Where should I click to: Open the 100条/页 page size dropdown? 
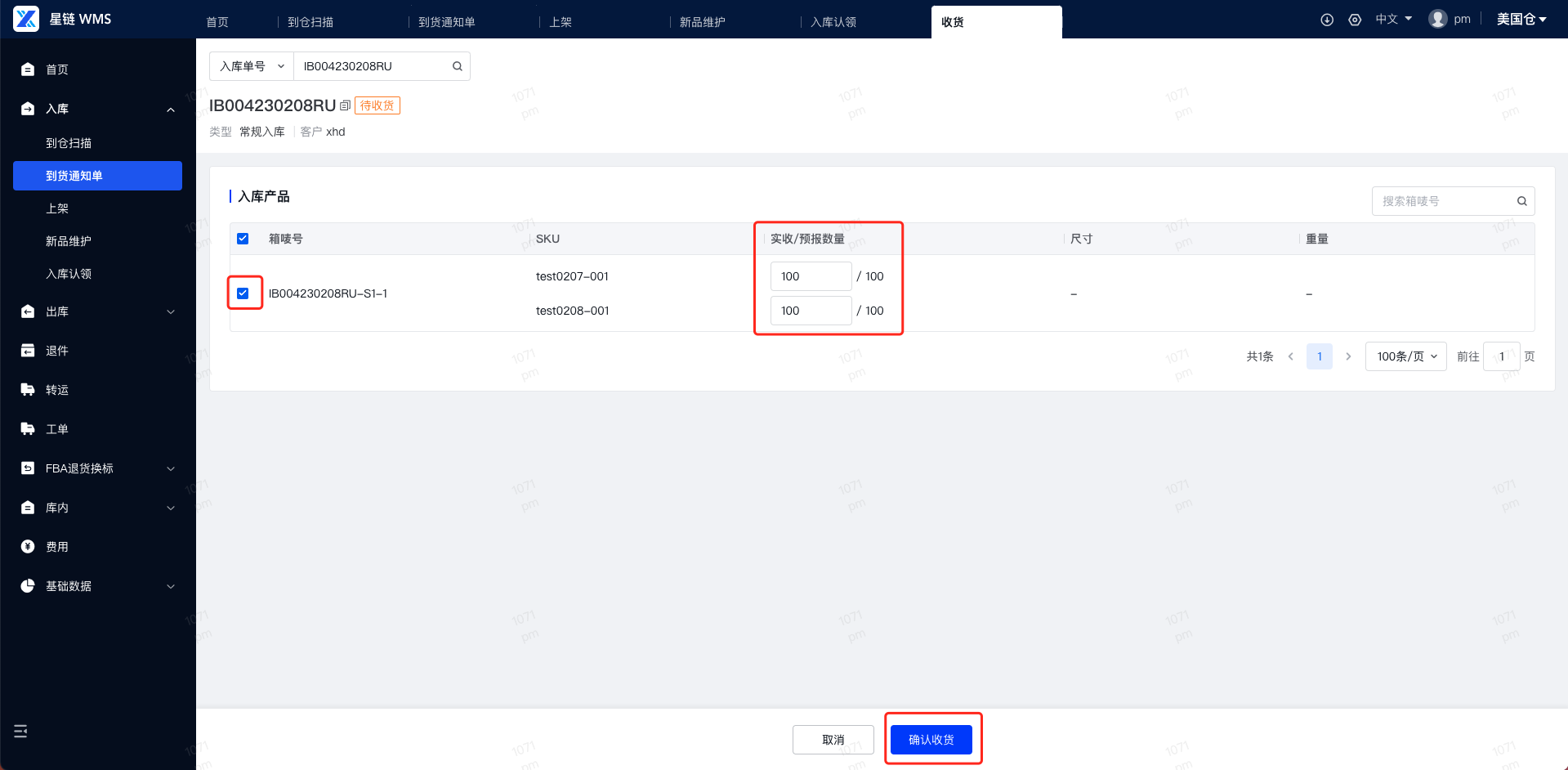[1406, 356]
